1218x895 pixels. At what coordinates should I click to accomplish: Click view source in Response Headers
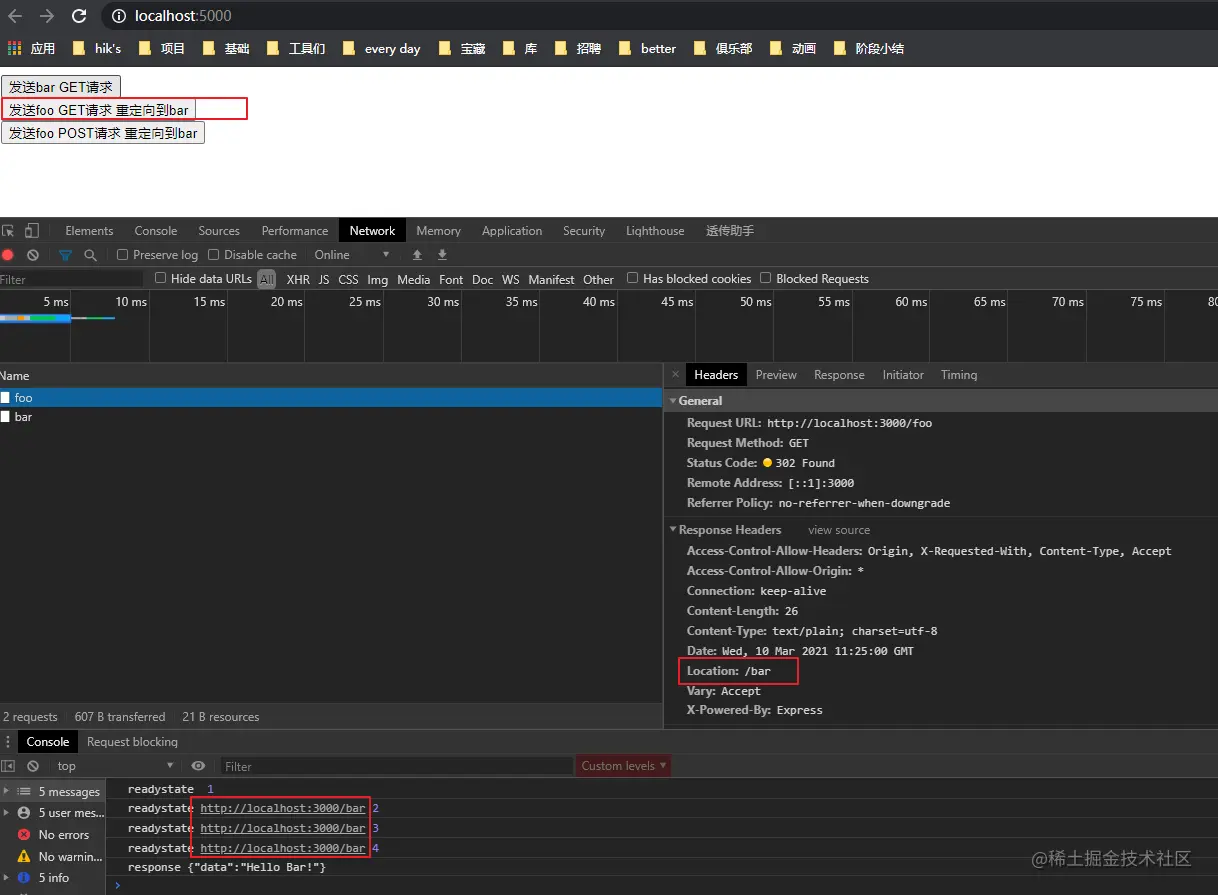(839, 530)
